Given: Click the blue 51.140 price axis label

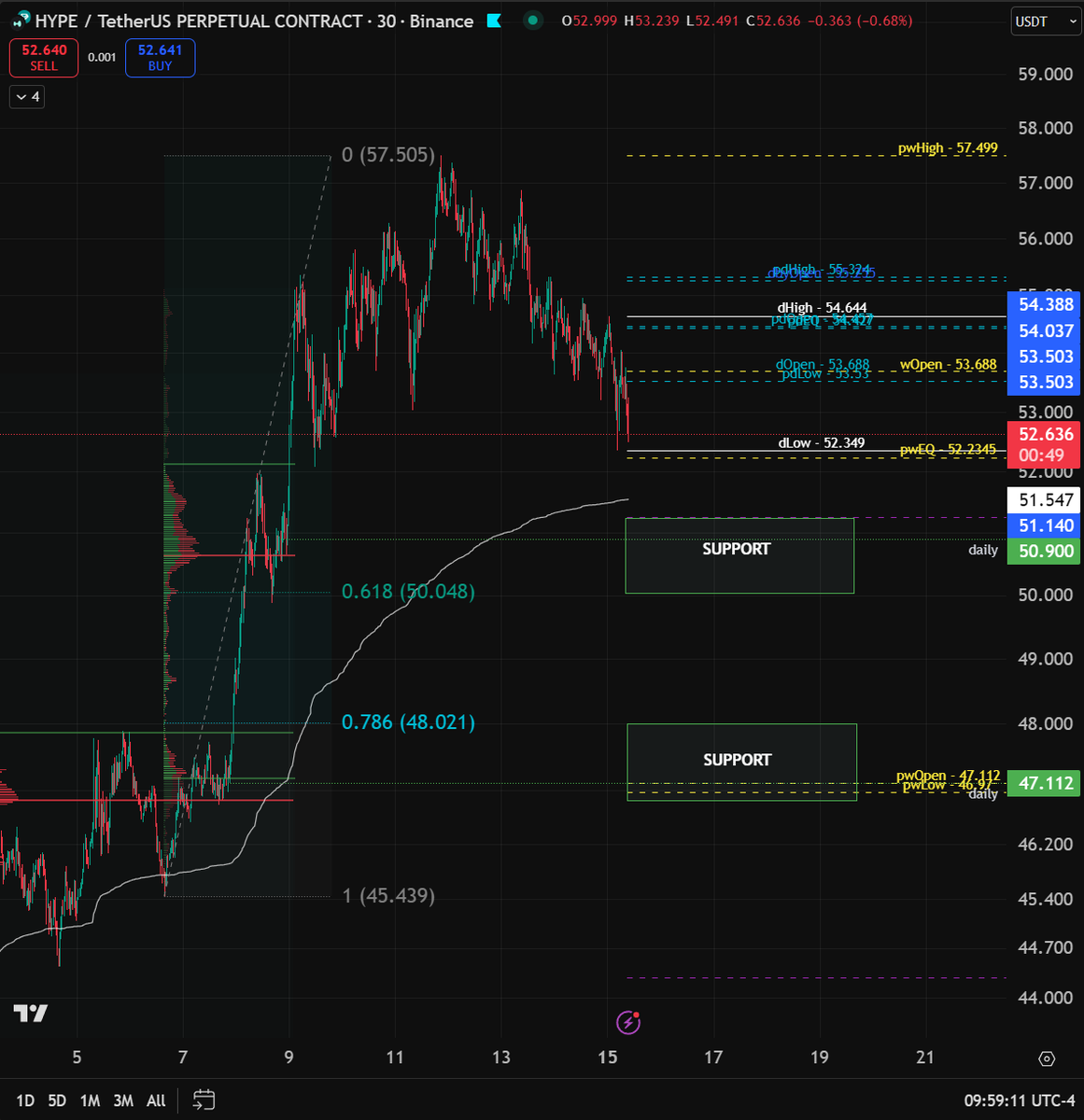Looking at the screenshot, I should point(1046,525).
